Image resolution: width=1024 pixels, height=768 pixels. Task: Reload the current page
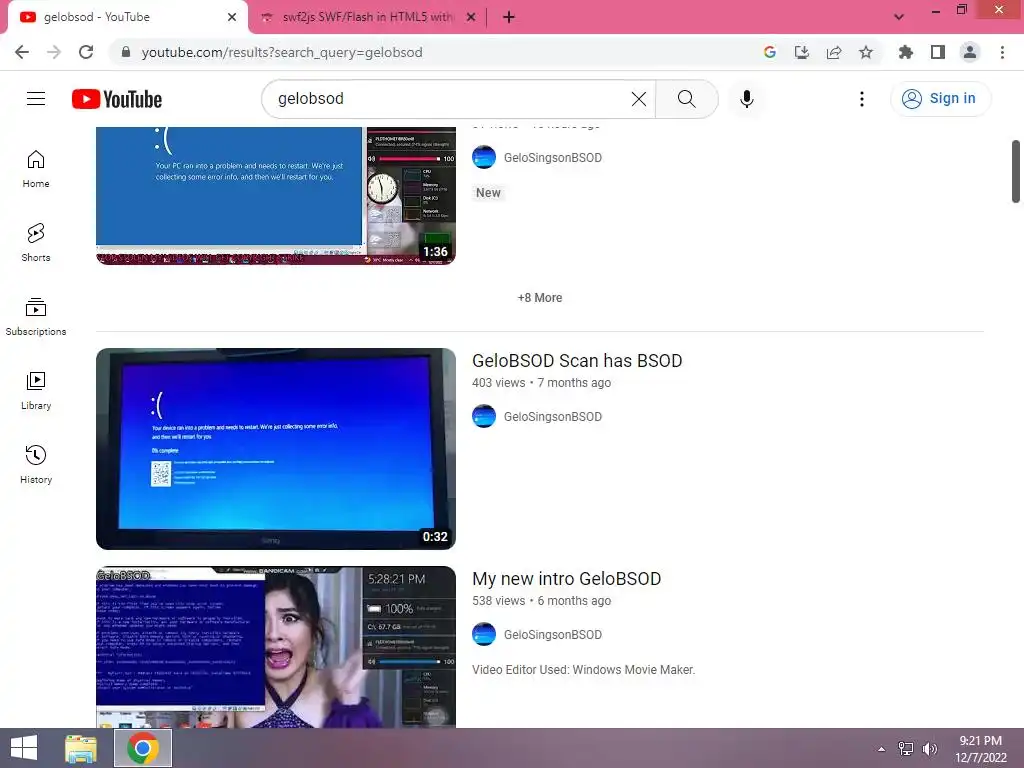[86, 52]
